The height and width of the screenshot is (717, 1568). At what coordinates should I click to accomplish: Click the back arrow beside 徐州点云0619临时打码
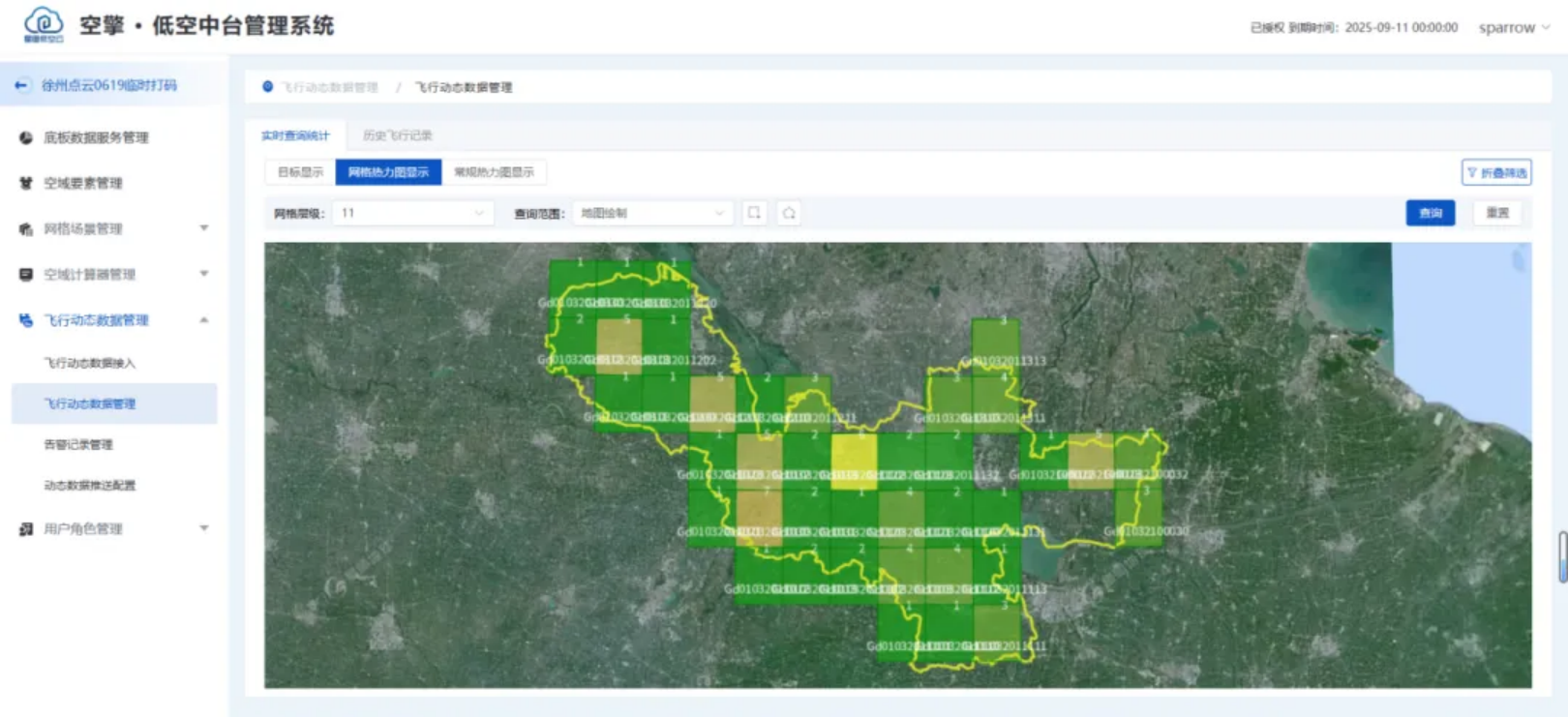tap(21, 85)
